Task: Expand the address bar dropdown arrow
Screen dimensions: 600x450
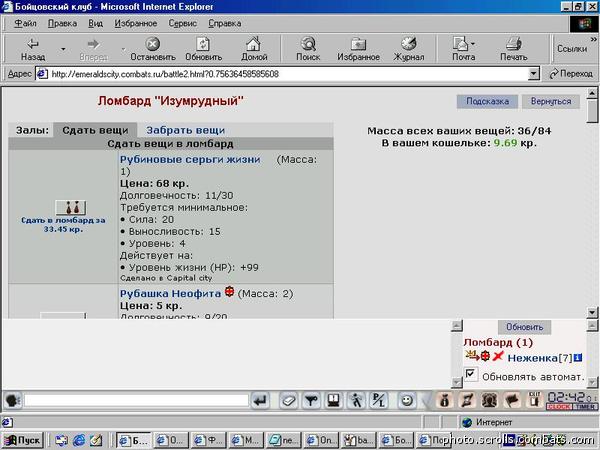Action: tap(533, 74)
